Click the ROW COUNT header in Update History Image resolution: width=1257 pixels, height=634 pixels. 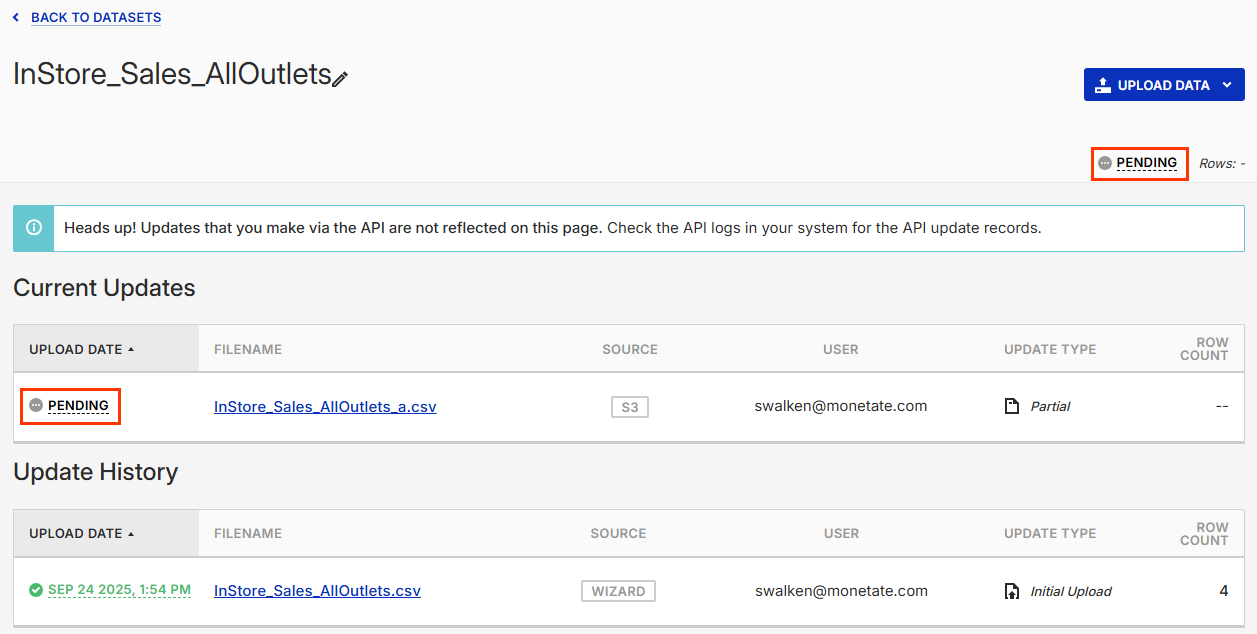point(1204,533)
